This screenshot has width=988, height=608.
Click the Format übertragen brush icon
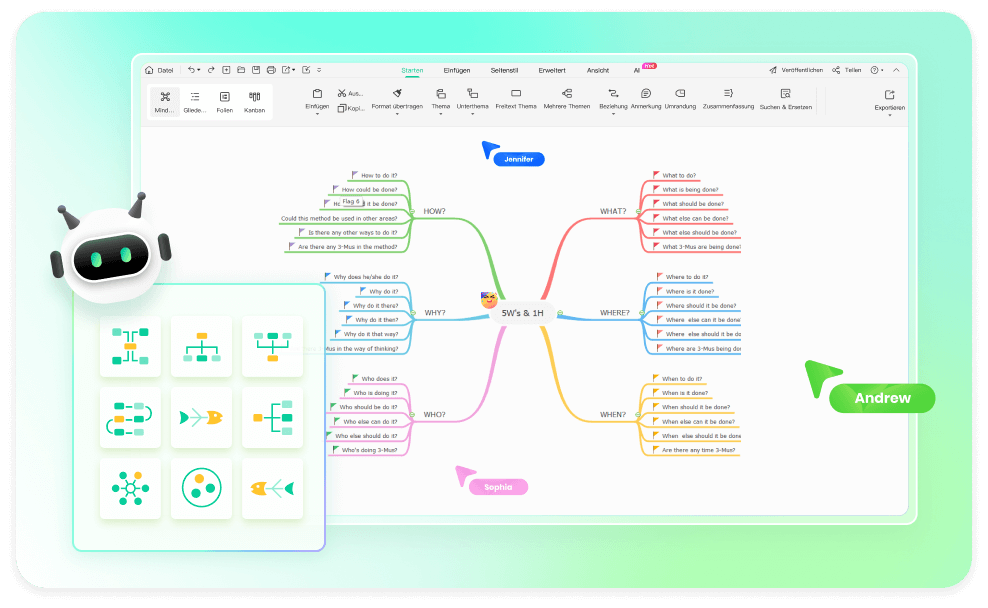[x=397, y=93]
